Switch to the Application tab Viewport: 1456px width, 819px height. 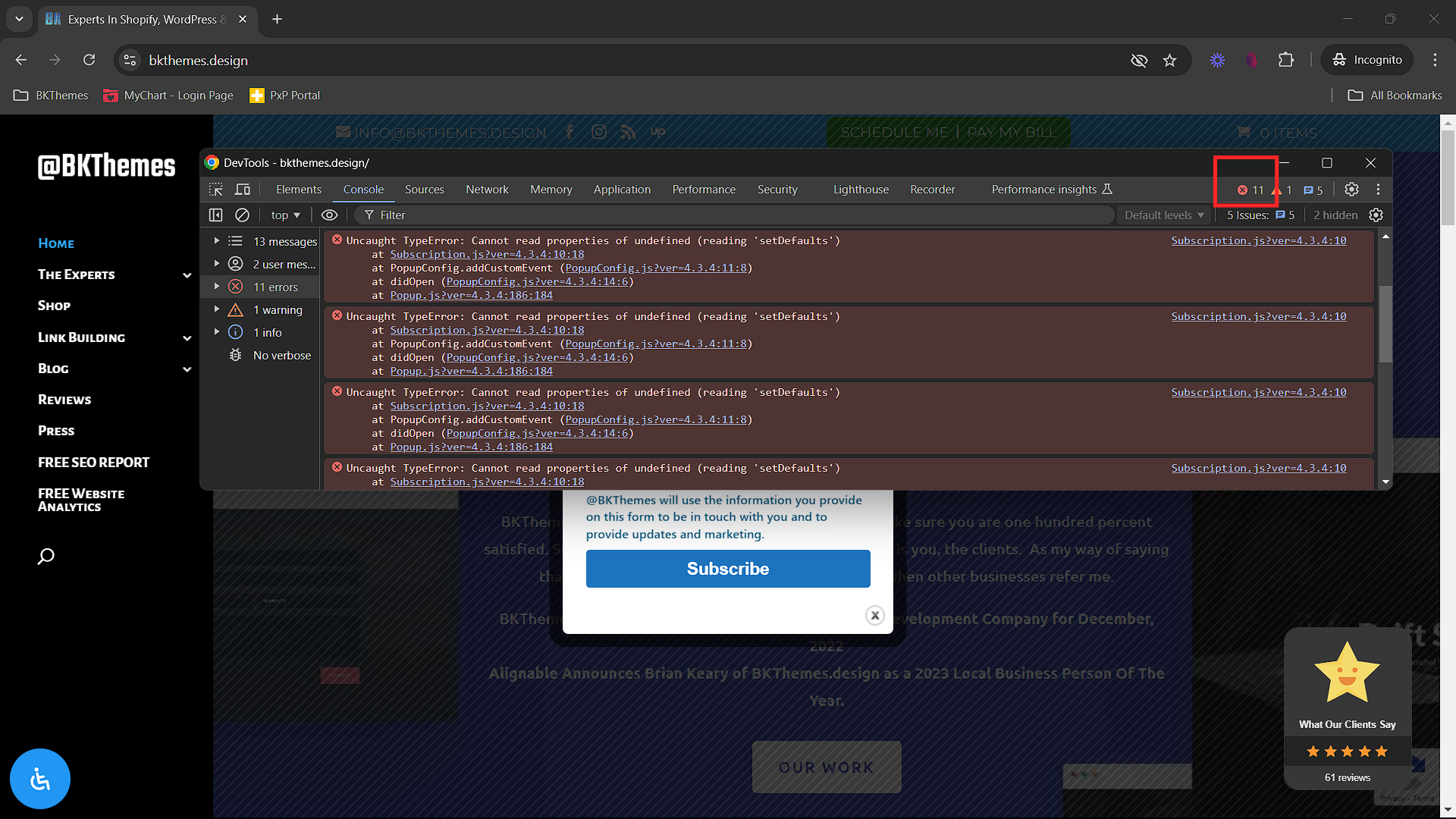click(x=622, y=190)
